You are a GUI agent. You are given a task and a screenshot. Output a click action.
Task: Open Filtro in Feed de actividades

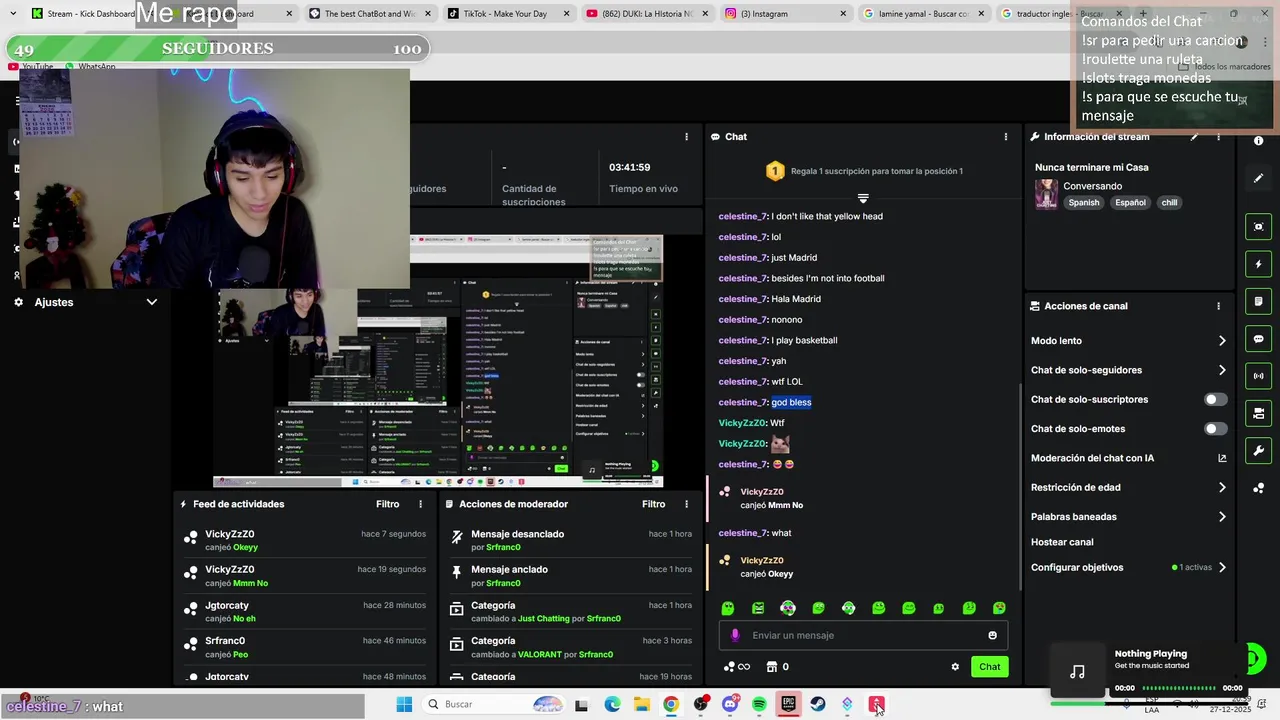coord(388,504)
